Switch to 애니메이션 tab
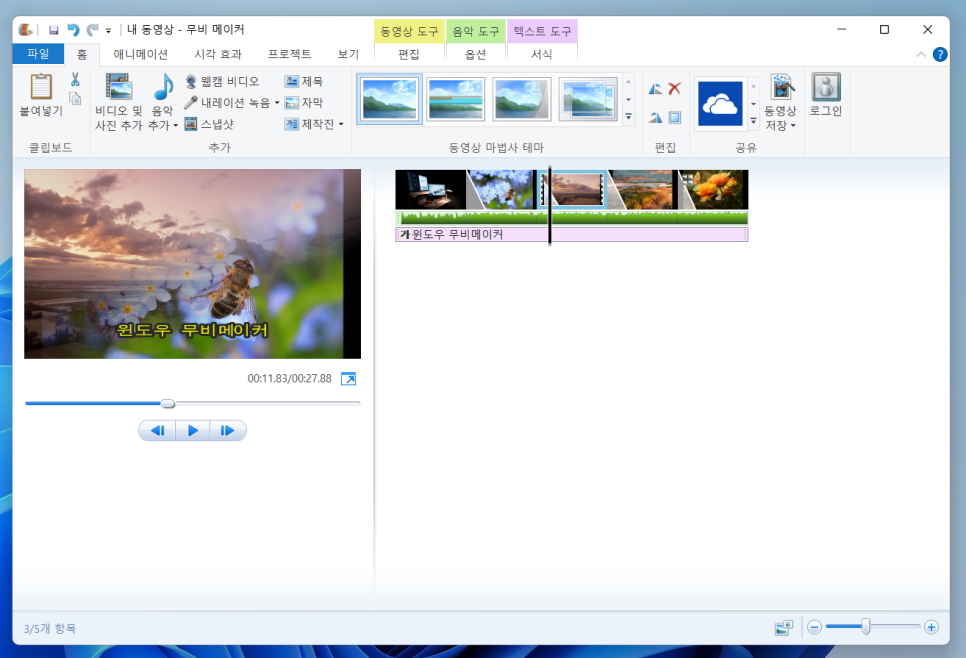 (x=140, y=54)
